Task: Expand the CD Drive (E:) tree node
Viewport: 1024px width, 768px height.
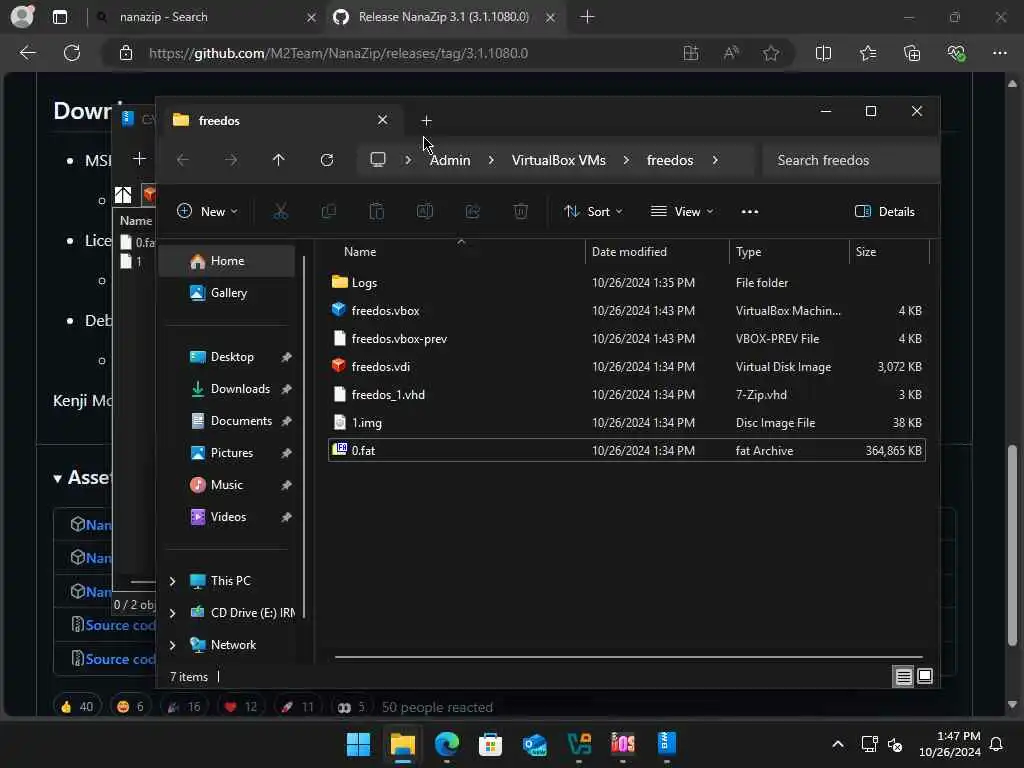Action: tap(172, 613)
